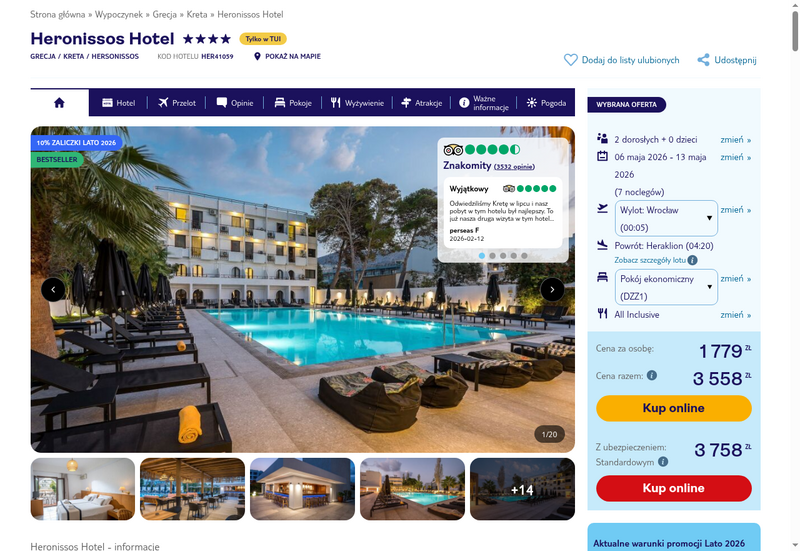Screen dimensions: 800x551
Task: Click info icon next to Cena razem
Action: [652, 375]
